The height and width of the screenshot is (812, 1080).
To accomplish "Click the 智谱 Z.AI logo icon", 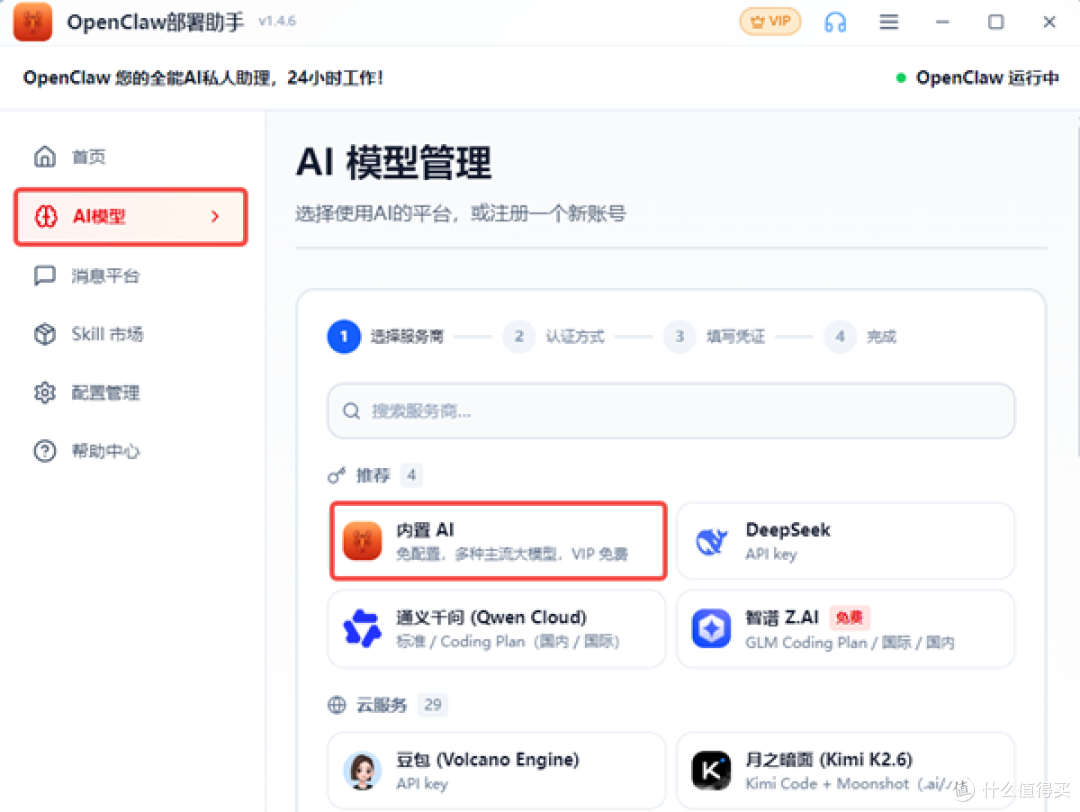I will point(712,628).
